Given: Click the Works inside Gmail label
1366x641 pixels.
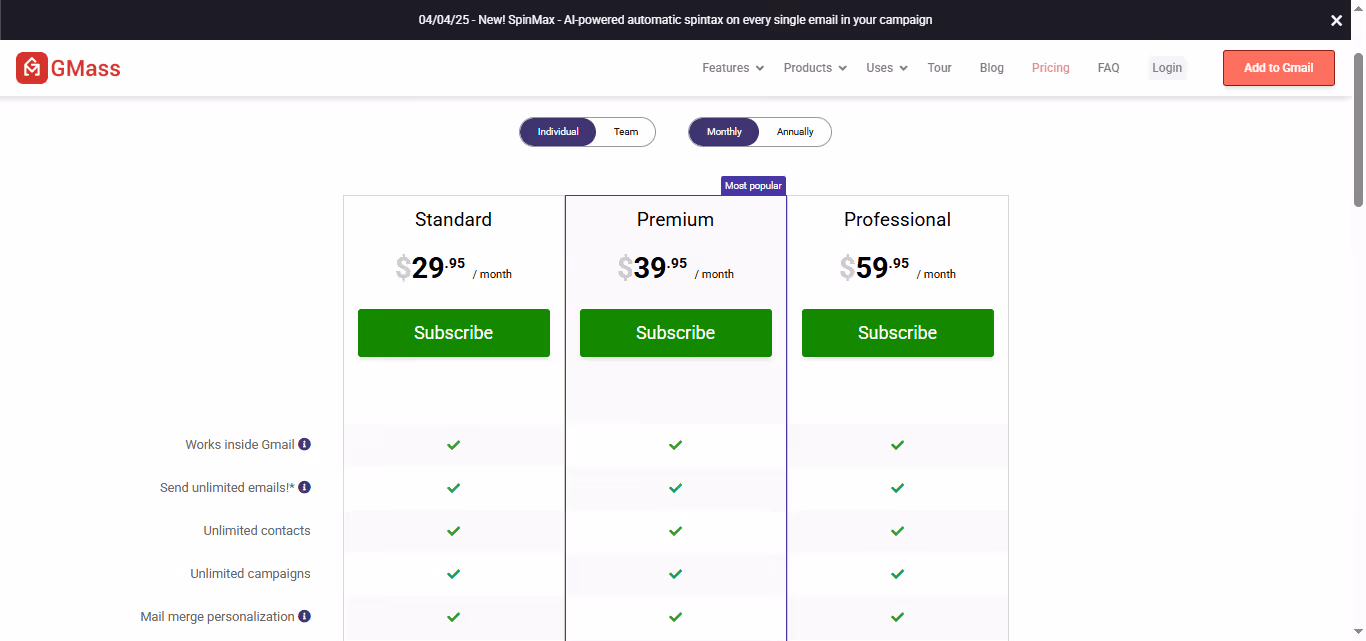Looking at the screenshot, I should click(240, 445).
